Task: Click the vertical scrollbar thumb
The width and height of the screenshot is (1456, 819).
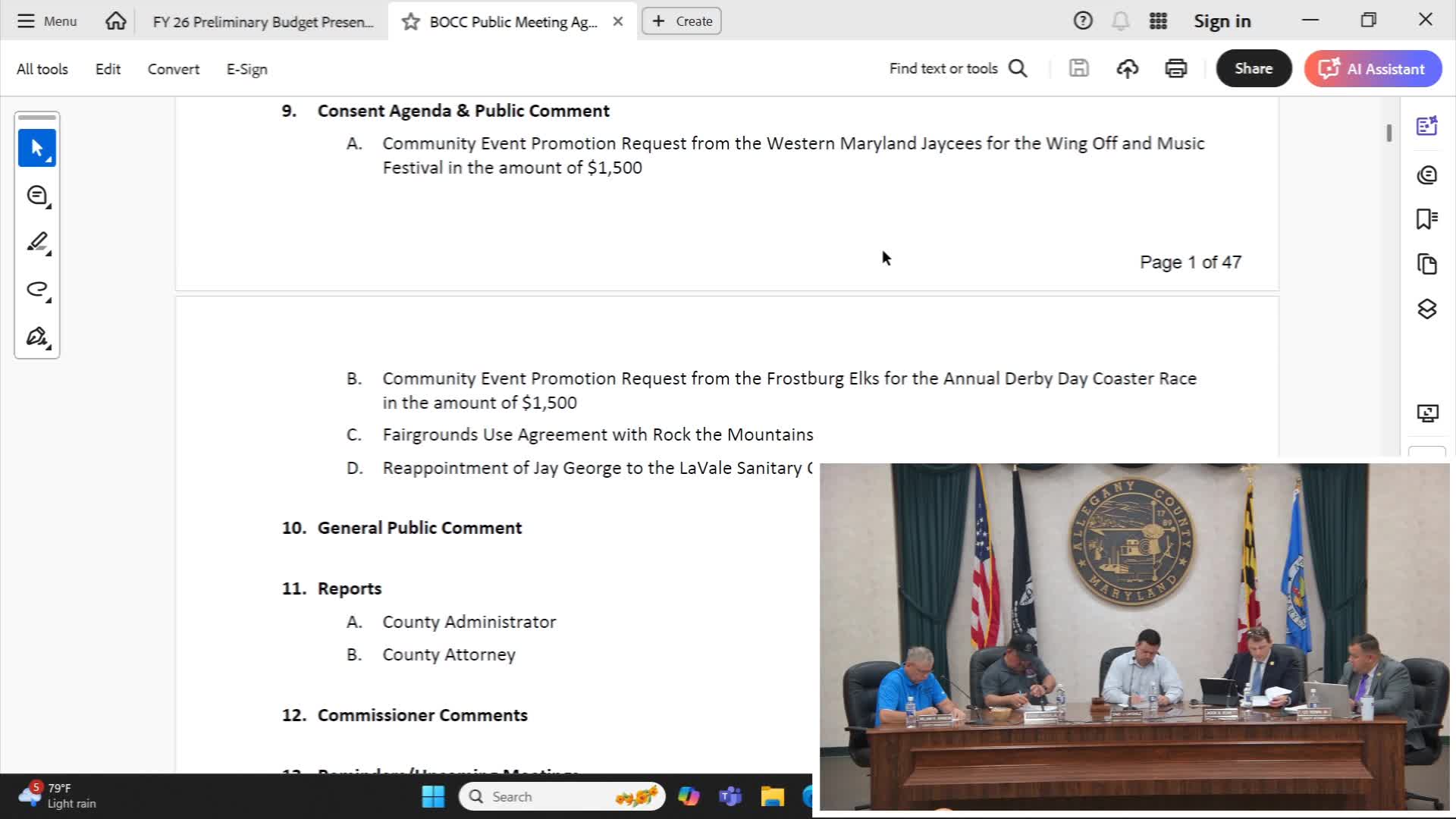Action: pyautogui.click(x=1389, y=133)
